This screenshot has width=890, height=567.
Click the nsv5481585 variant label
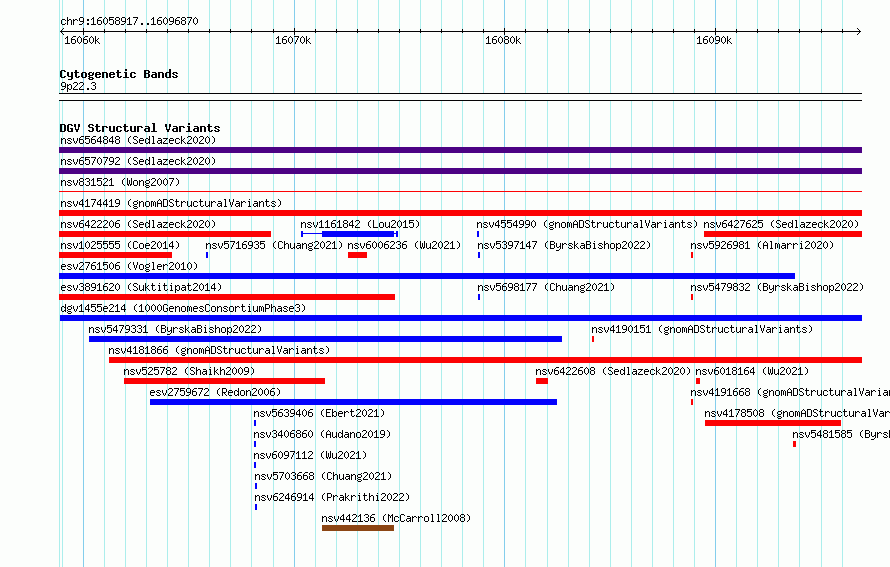(x=841, y=434)
